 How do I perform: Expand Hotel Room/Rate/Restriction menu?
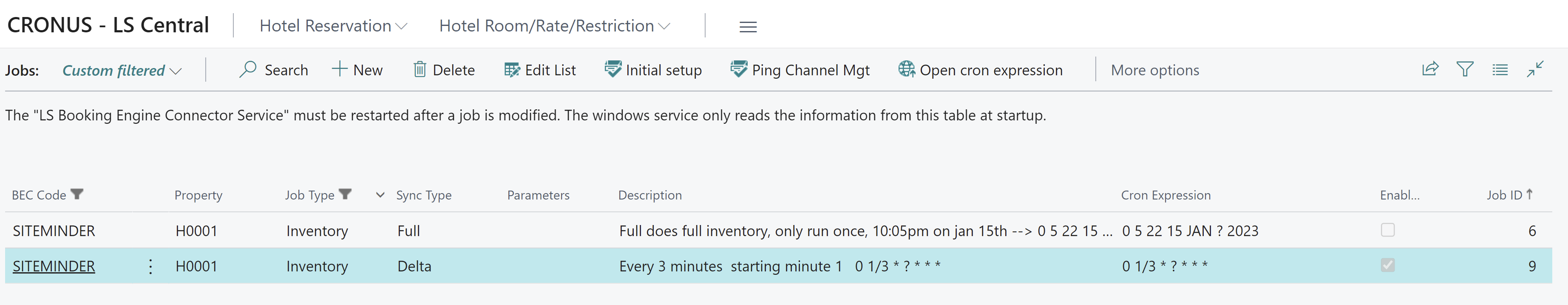click(554, 26)
